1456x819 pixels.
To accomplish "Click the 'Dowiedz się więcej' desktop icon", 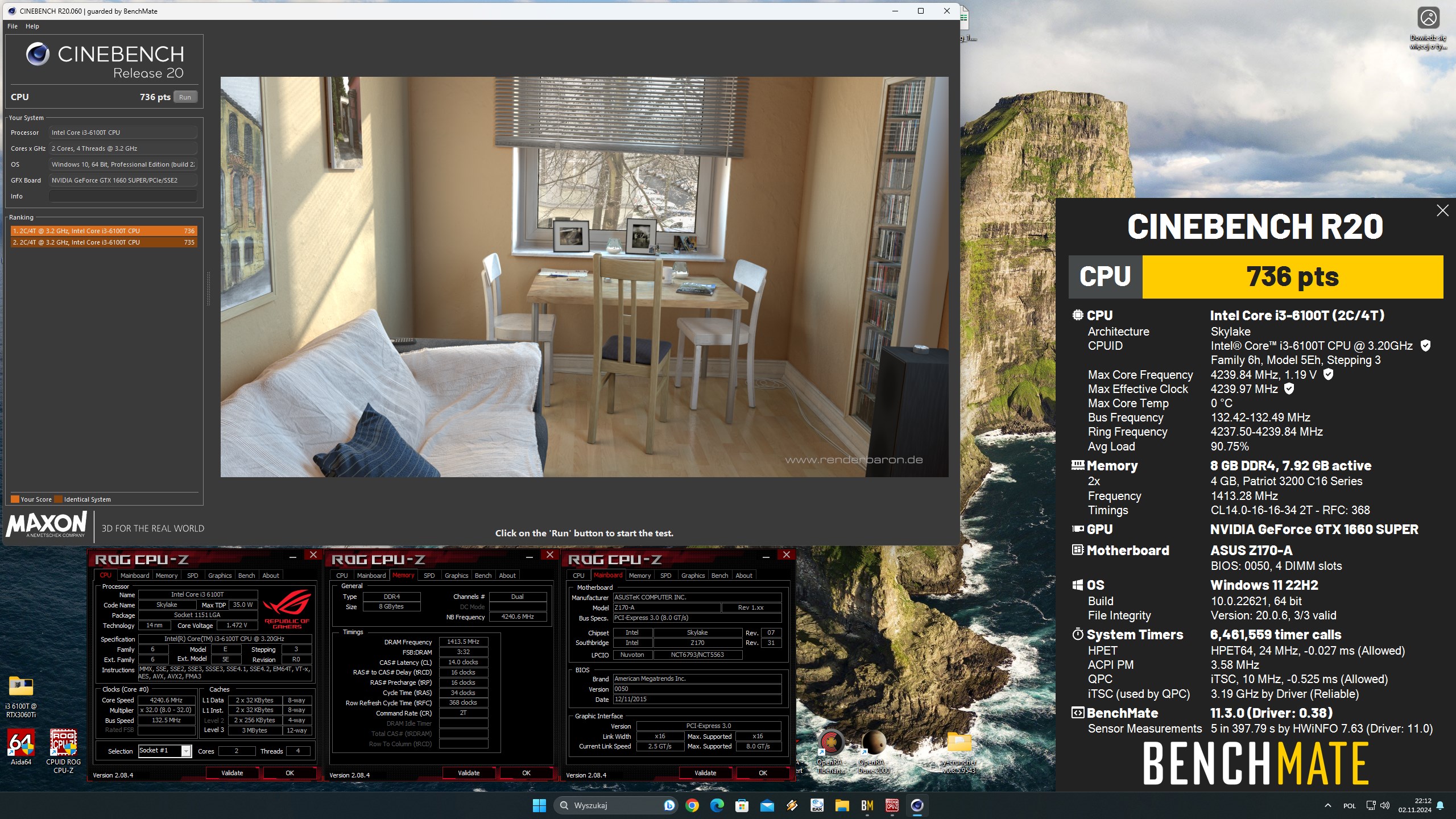I will click(x=1428, y=28).
